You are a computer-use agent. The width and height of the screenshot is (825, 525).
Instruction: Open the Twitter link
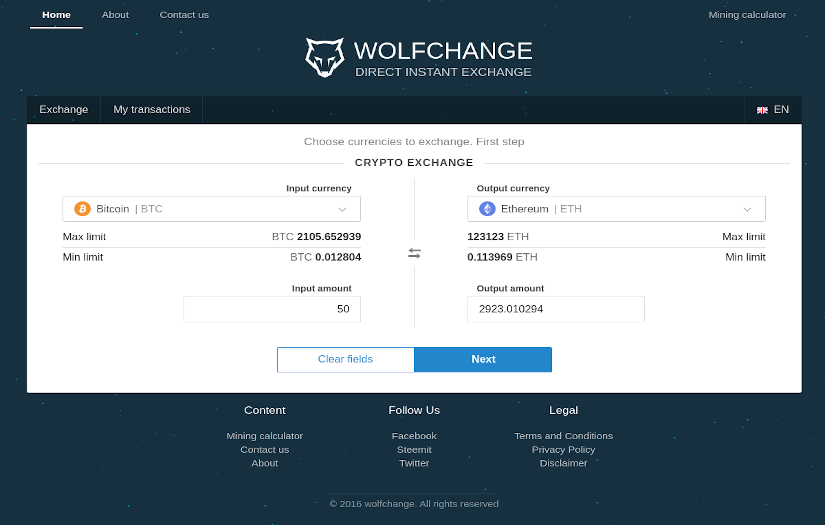414,463
